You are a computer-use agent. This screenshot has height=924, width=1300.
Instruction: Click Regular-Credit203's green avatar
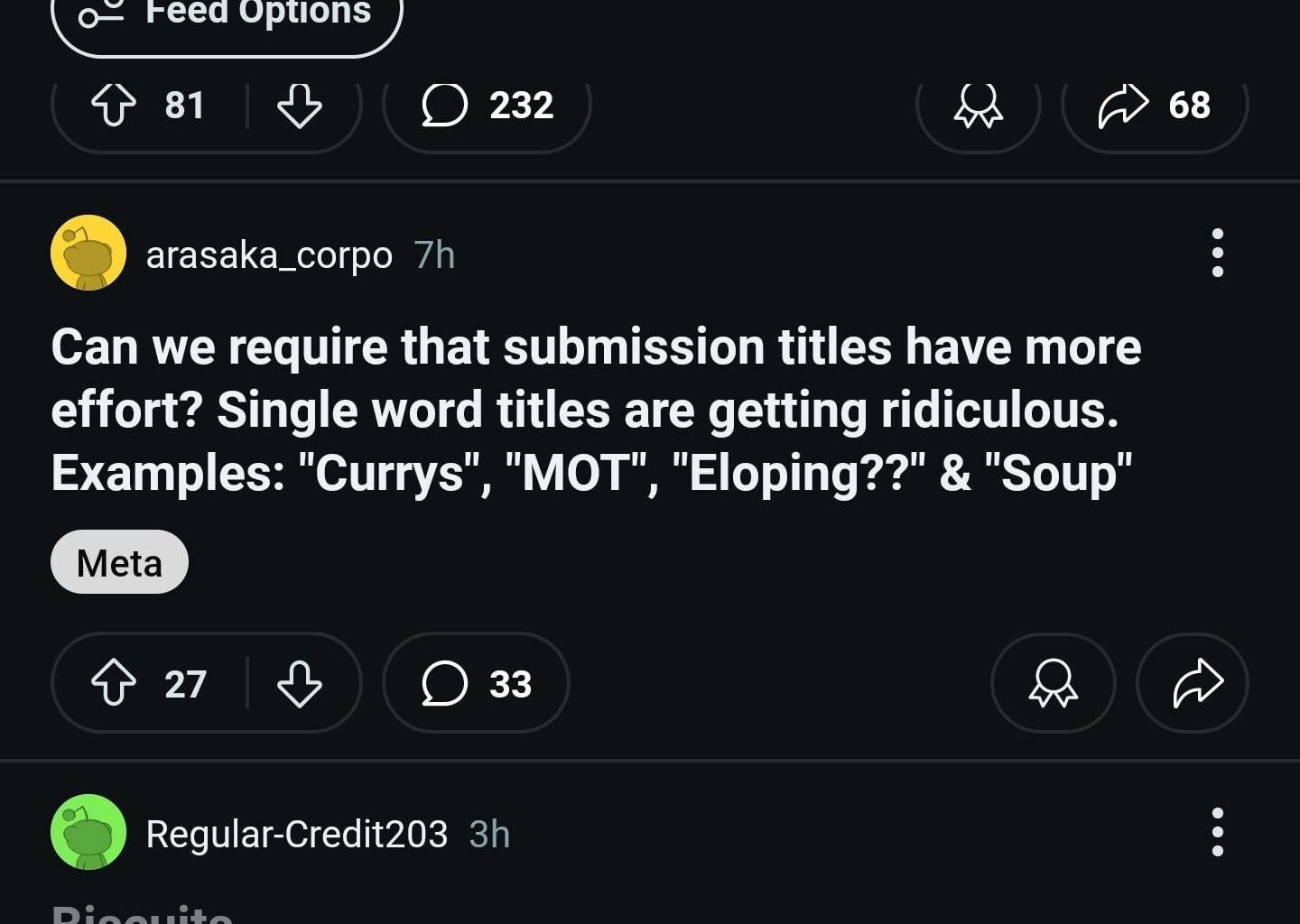tap(88, 832)
